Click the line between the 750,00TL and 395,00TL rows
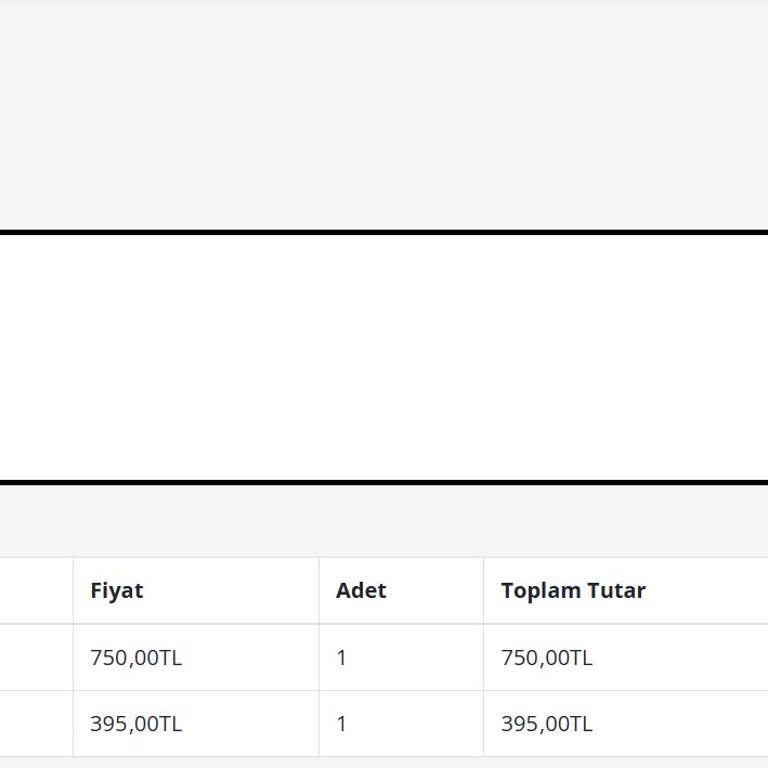 coord(384,690)
